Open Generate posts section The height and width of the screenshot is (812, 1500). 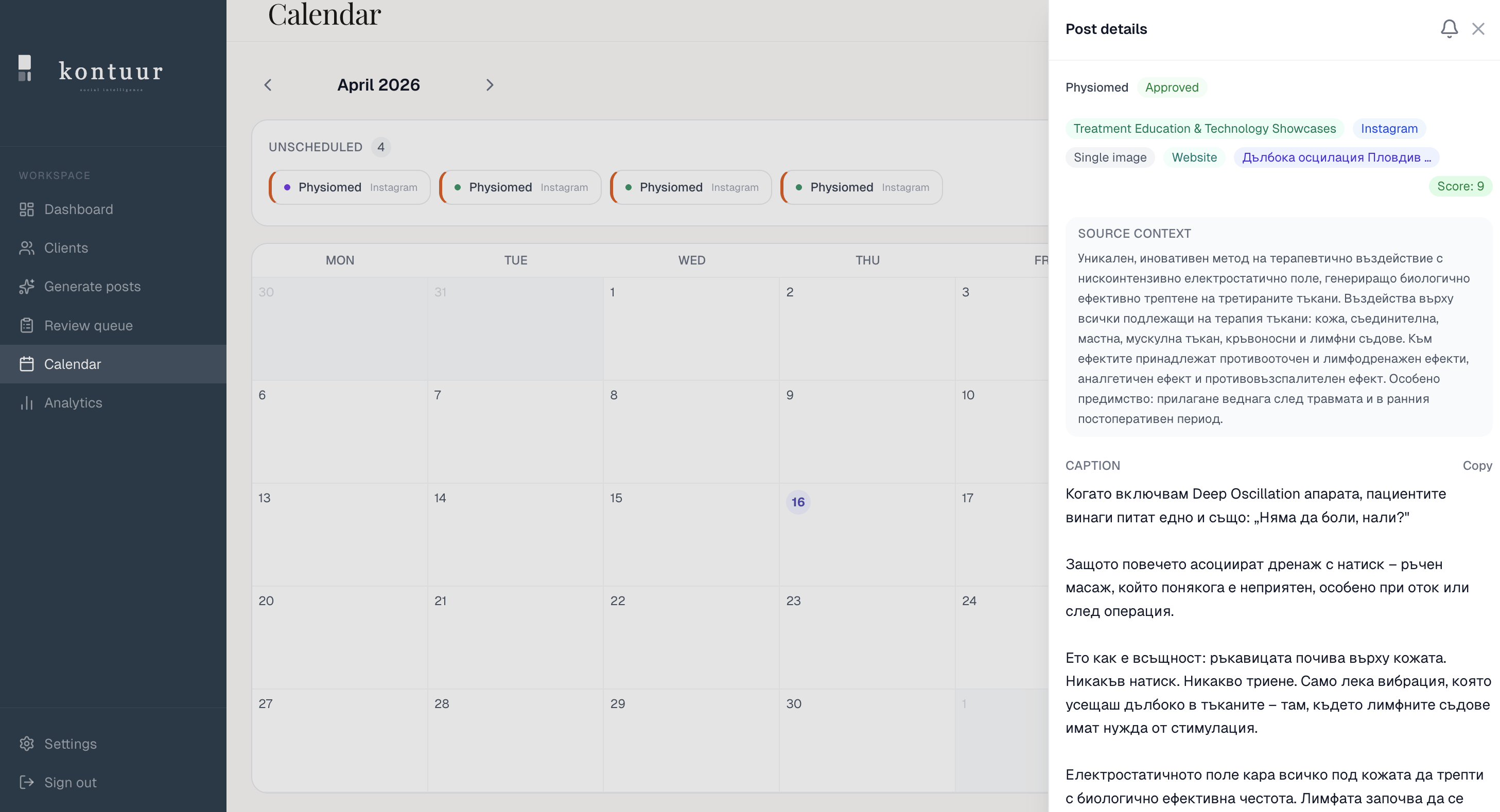(113, 287)
